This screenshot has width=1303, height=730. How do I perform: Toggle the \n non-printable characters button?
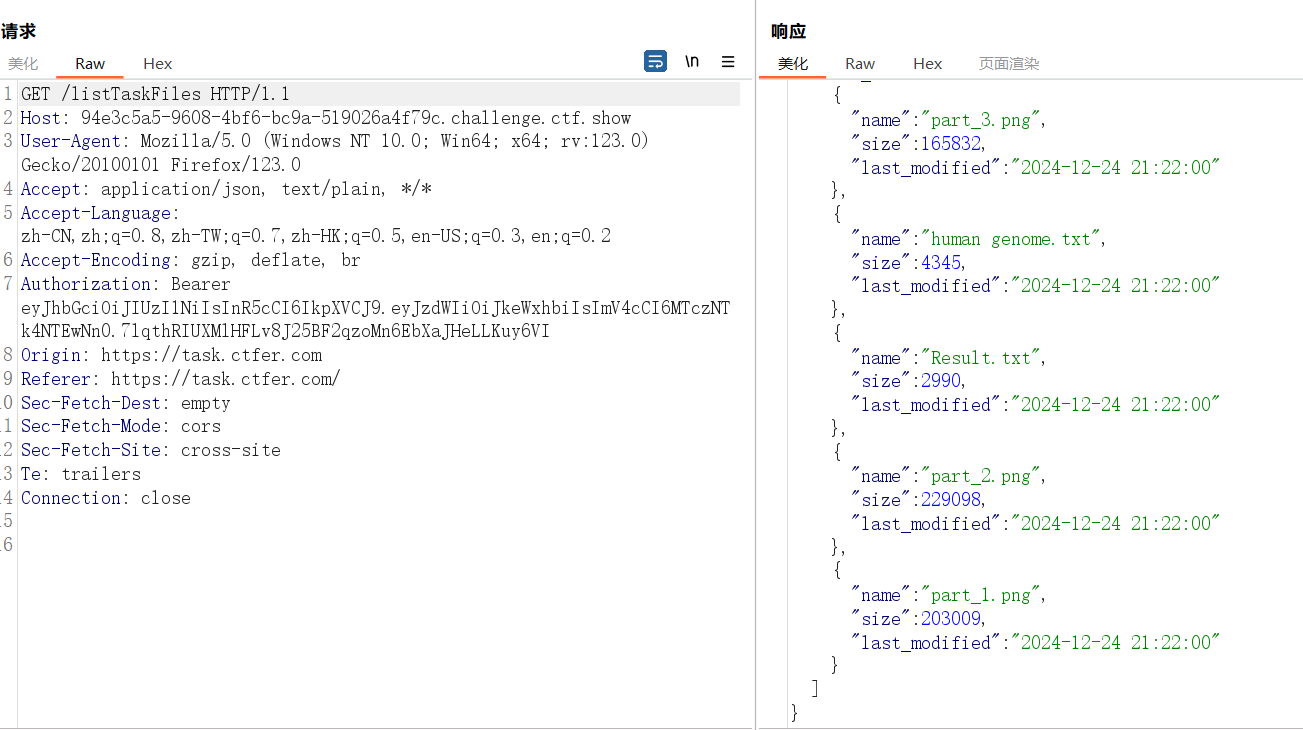coord(692,62)
